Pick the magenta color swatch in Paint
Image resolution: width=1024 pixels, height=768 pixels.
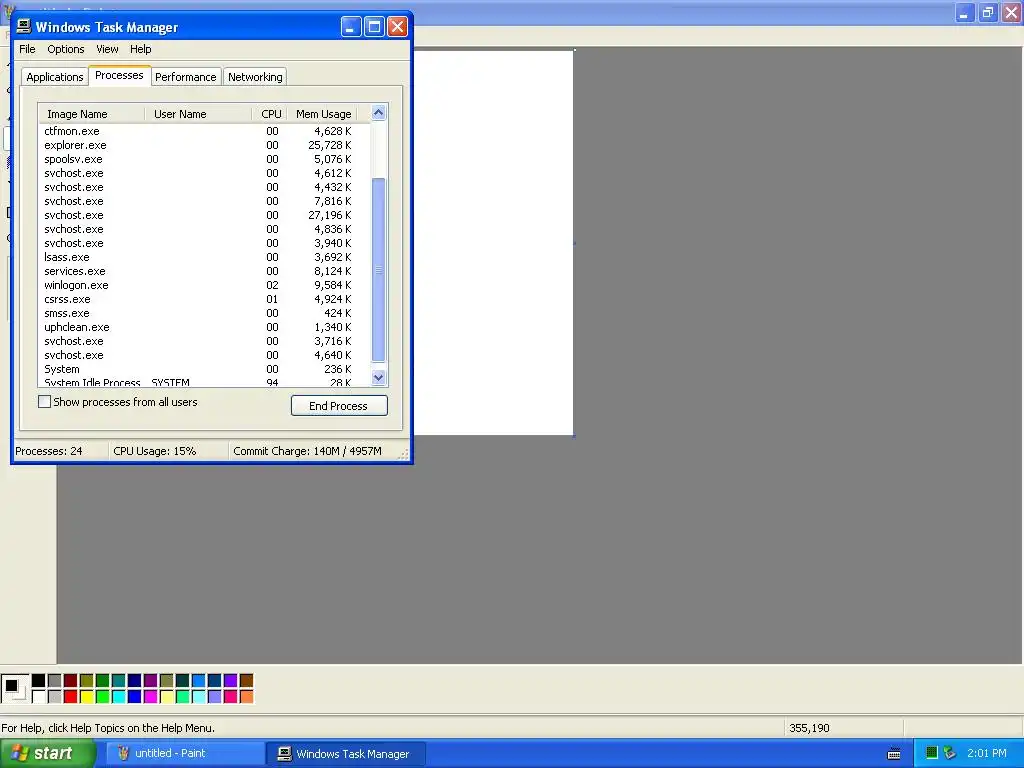(x=150, y=697)
